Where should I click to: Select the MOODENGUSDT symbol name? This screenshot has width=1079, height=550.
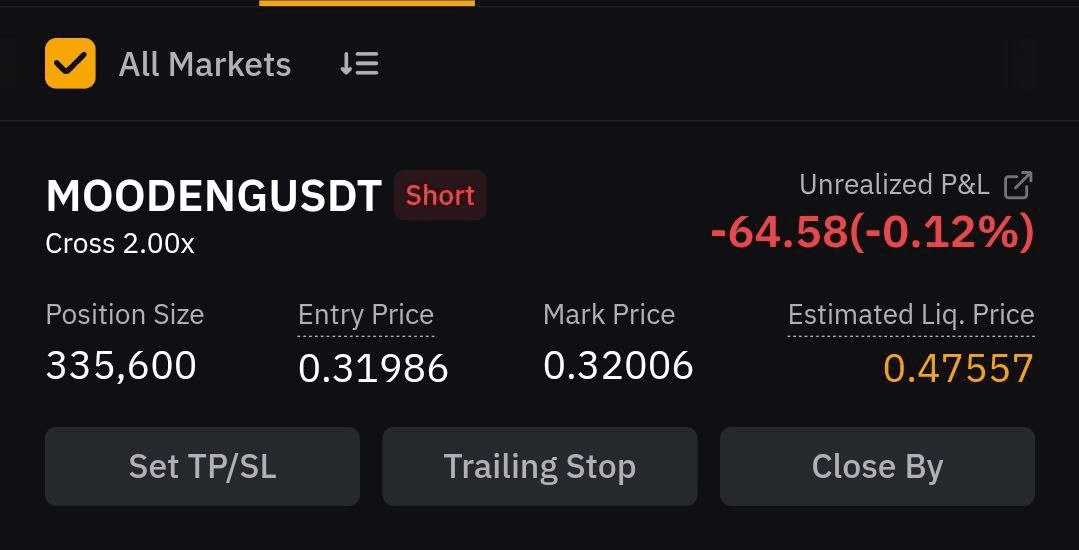[214, 195]
